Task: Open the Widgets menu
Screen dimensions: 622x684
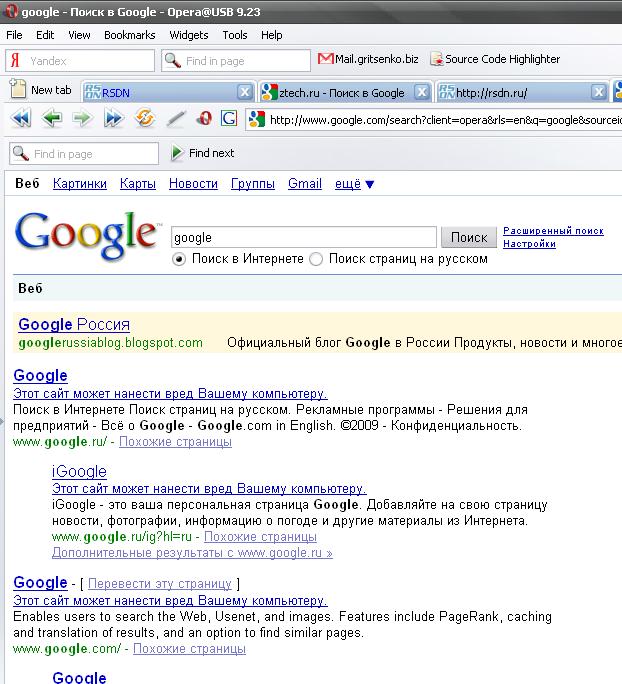Action: coord(189,35)
